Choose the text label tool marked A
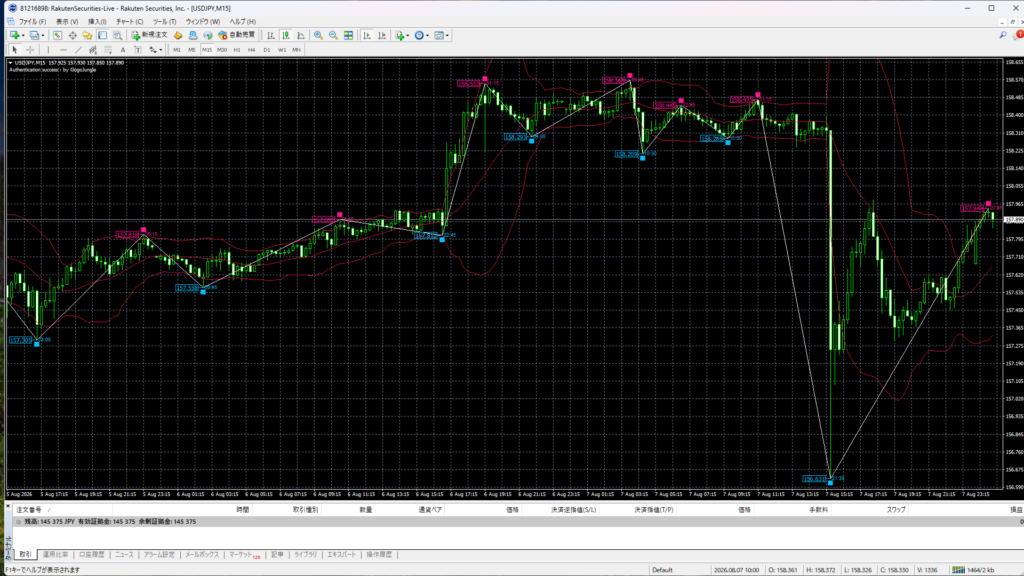 coord(123,50)
